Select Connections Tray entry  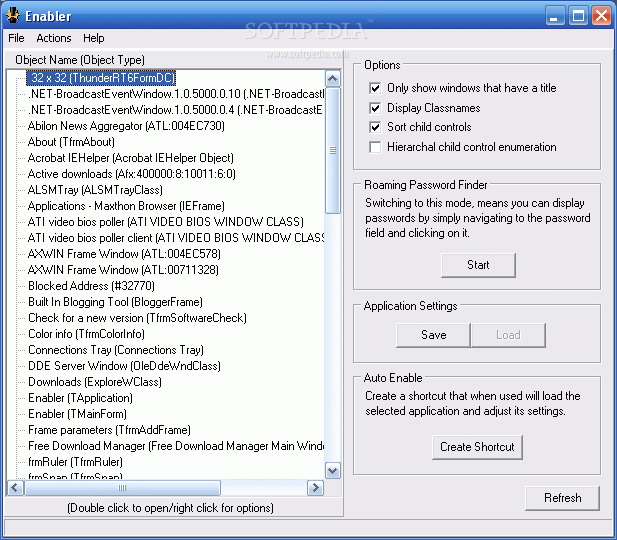pyautogui.click(x=116, y=350)
